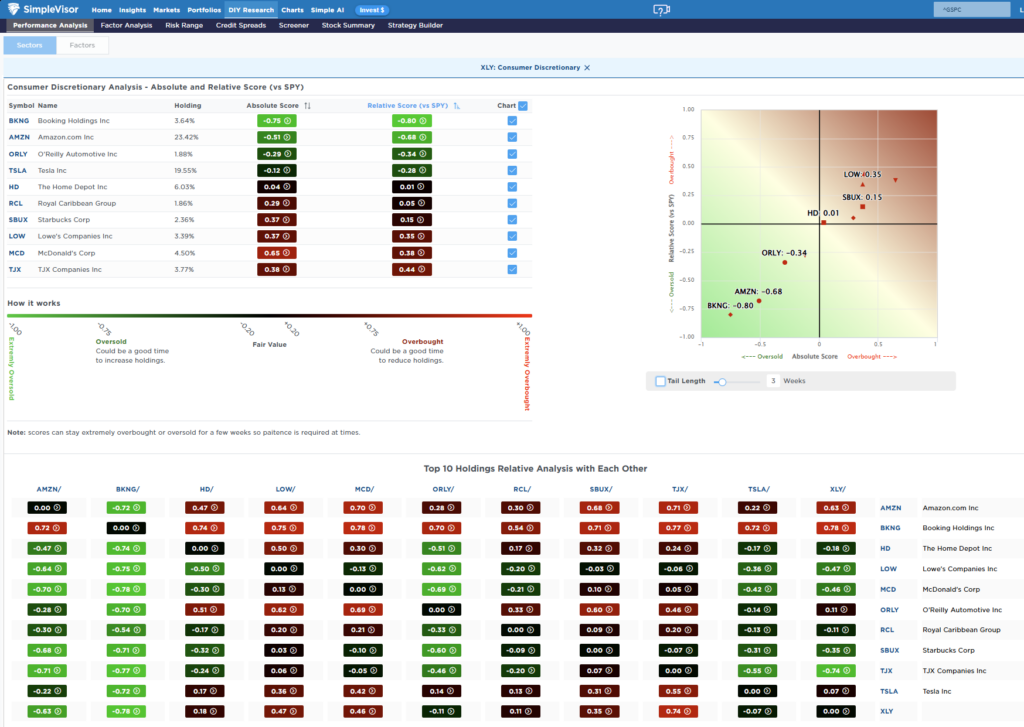Open the Portfolios menu in top navigation

(x=204, y=10)
